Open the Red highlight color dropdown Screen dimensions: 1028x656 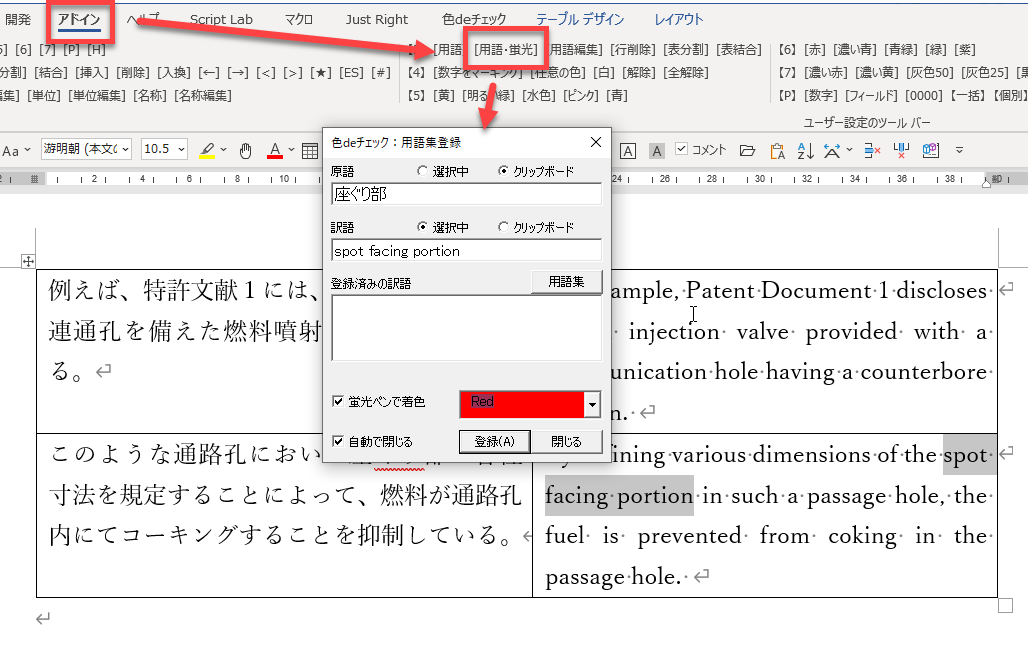592,404
